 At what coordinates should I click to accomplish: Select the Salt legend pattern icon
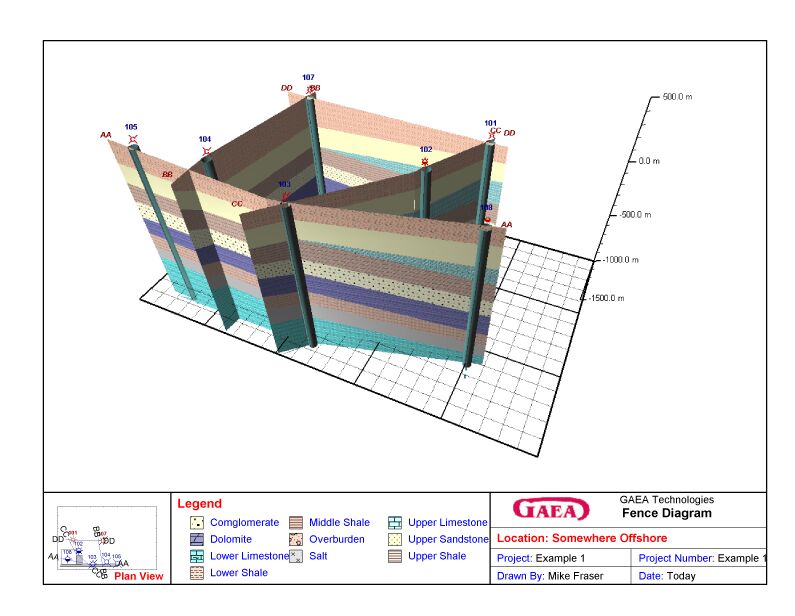pyautogui.click(x=296, y=556)
